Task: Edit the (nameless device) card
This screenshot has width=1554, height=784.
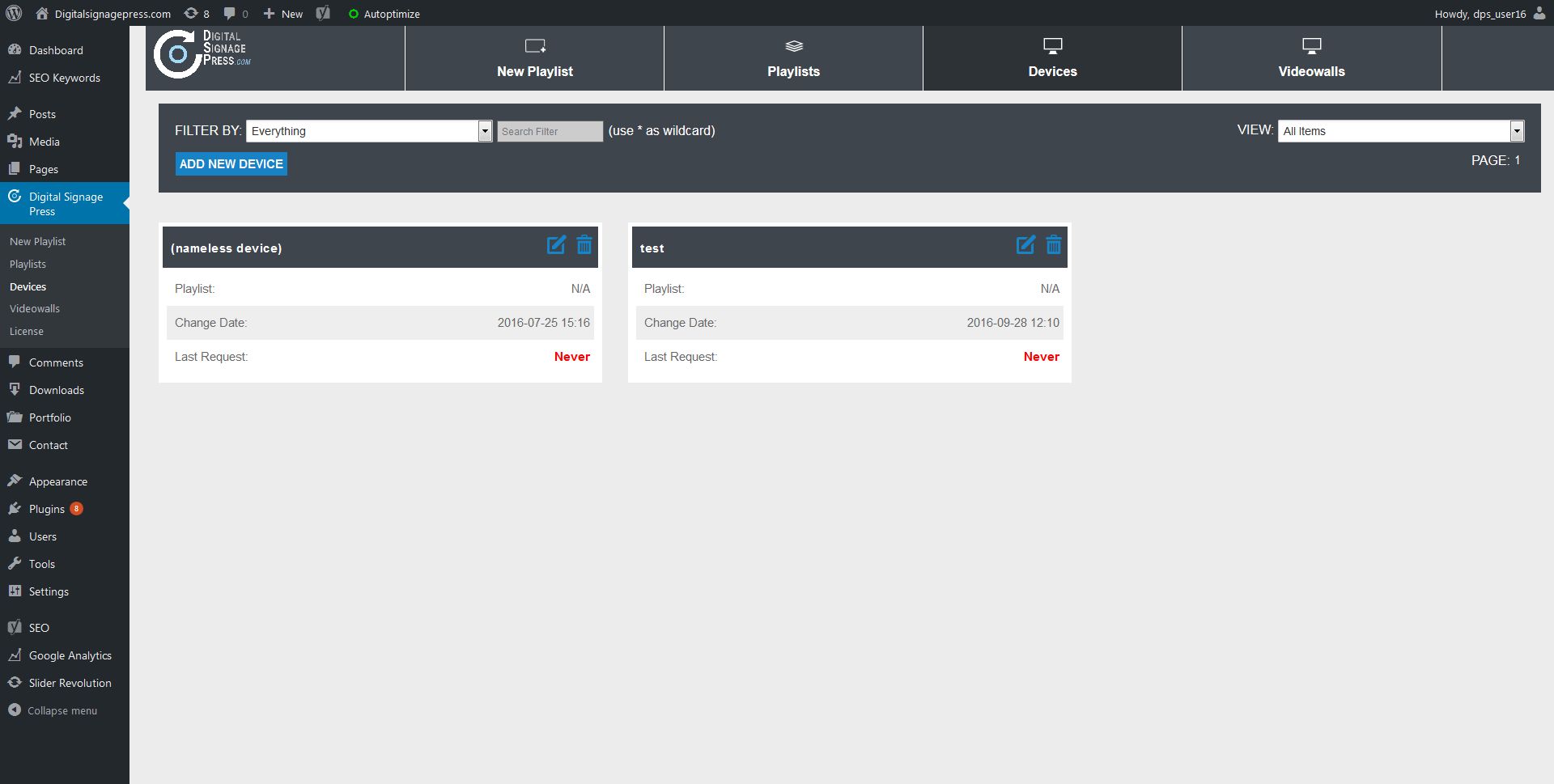Action: (x=556, y=245)
